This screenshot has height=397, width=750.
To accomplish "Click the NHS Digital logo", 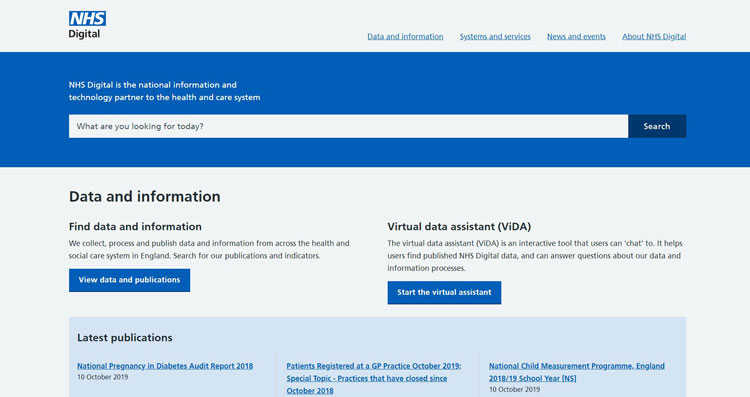I will 87,25.
